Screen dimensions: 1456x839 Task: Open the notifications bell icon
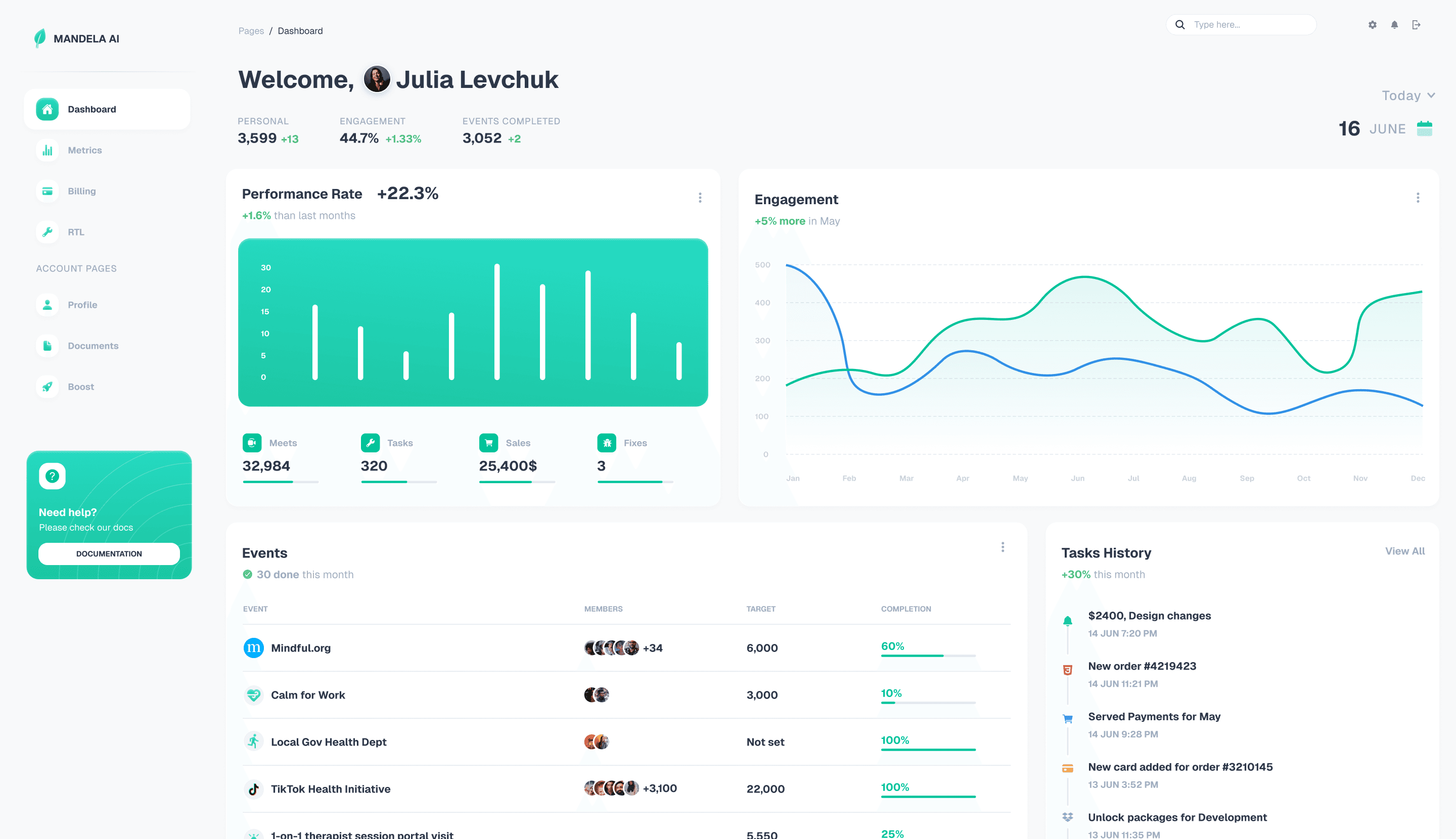coord(1394,25)
